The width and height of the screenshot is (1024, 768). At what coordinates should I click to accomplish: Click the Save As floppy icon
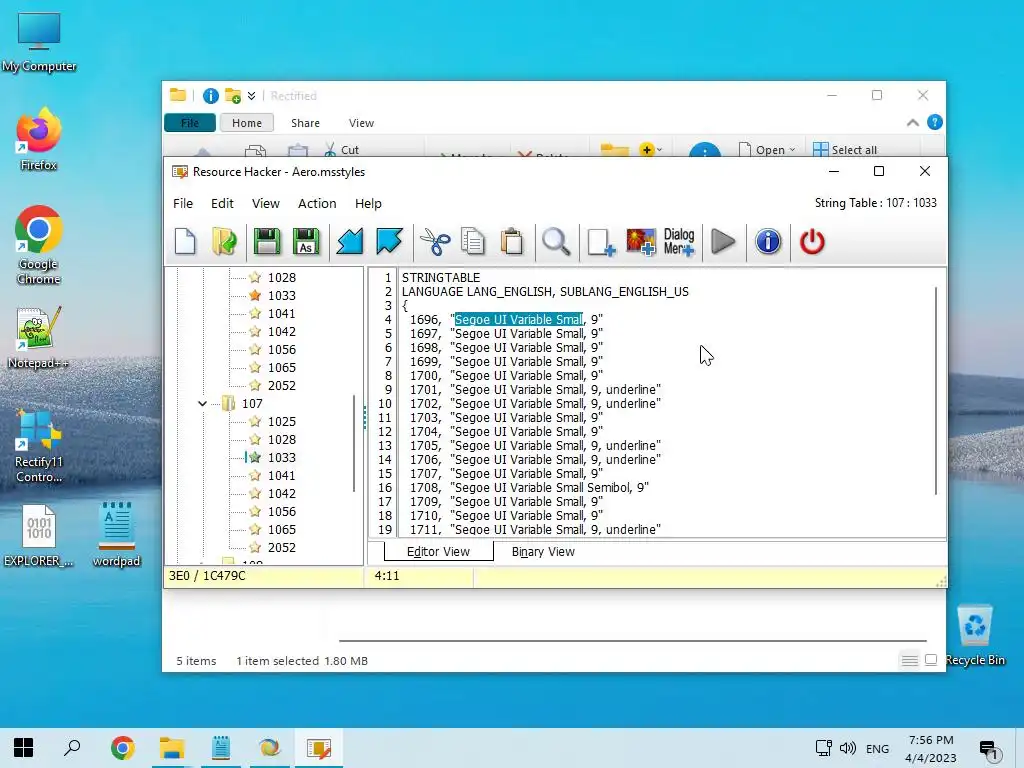pos(306,242)
